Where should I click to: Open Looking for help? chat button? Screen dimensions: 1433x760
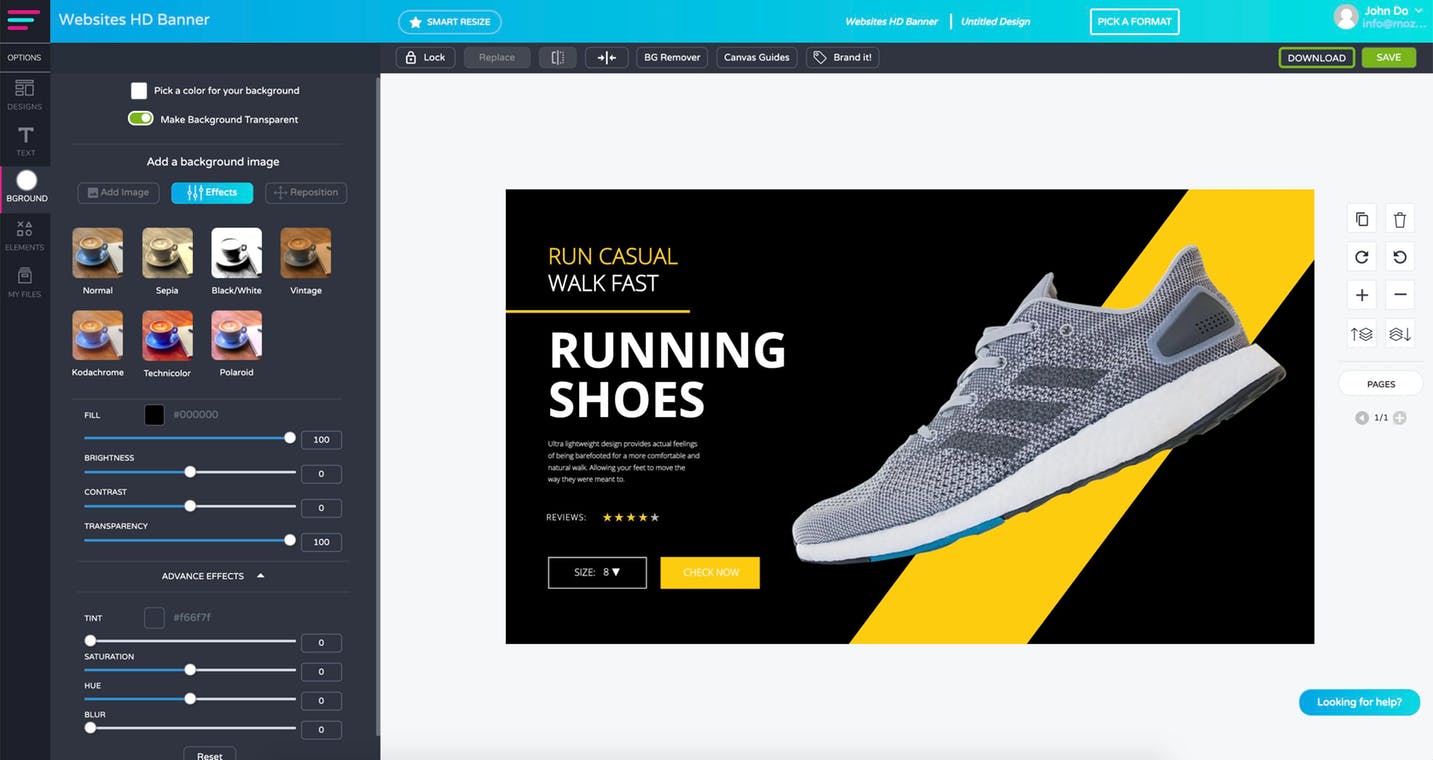[1359, 702]
